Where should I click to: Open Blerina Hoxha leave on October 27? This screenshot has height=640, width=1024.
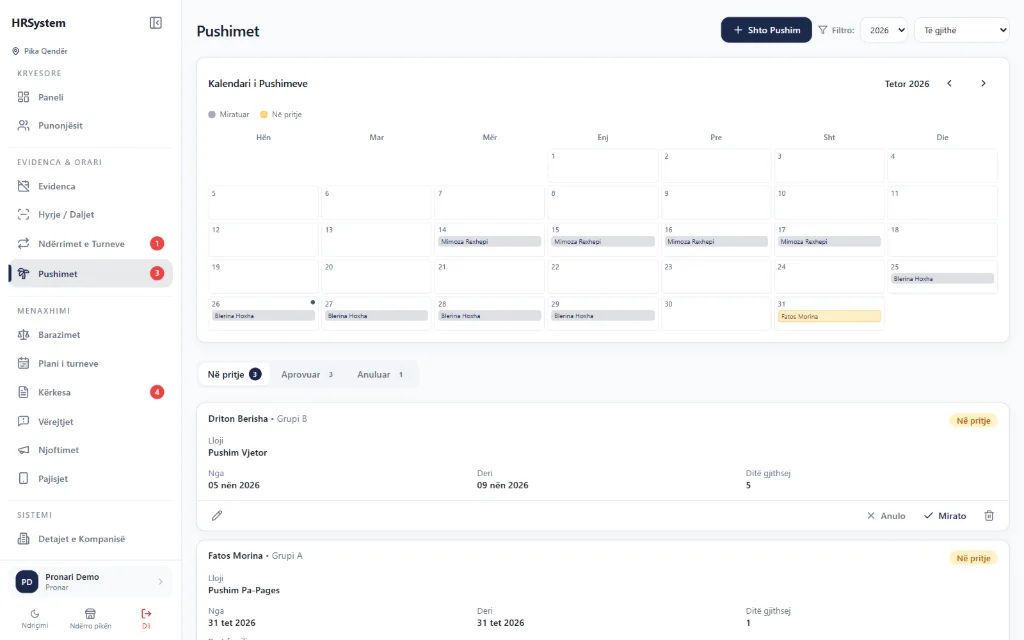point(376,315)
